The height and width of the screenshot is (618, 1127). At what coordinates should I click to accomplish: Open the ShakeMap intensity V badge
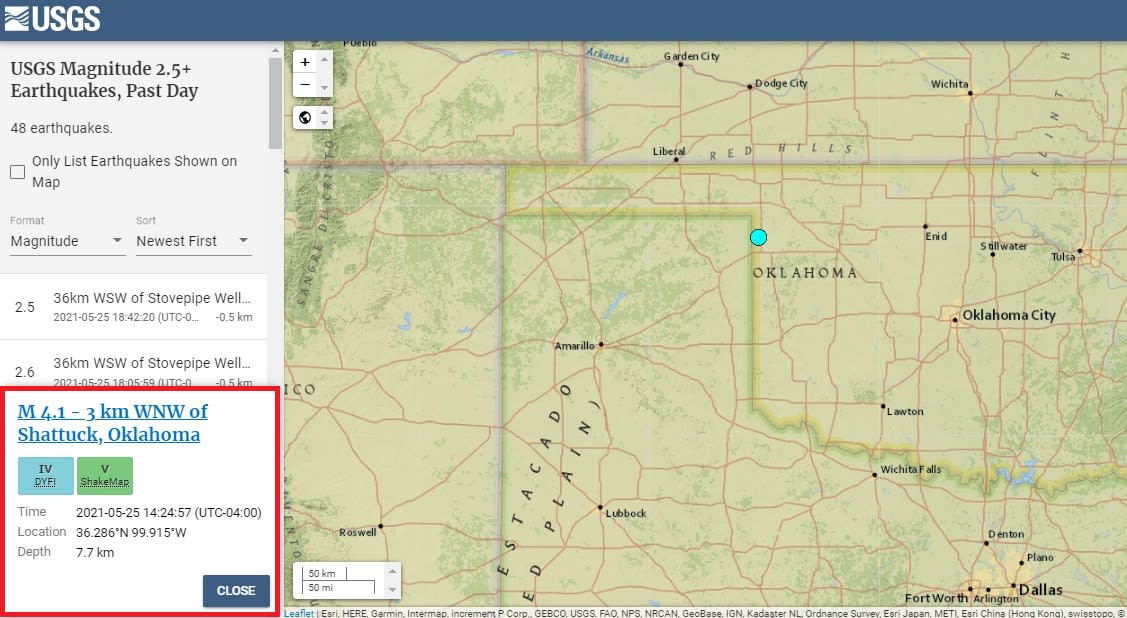pyautogui.click(x=104, y=475)
